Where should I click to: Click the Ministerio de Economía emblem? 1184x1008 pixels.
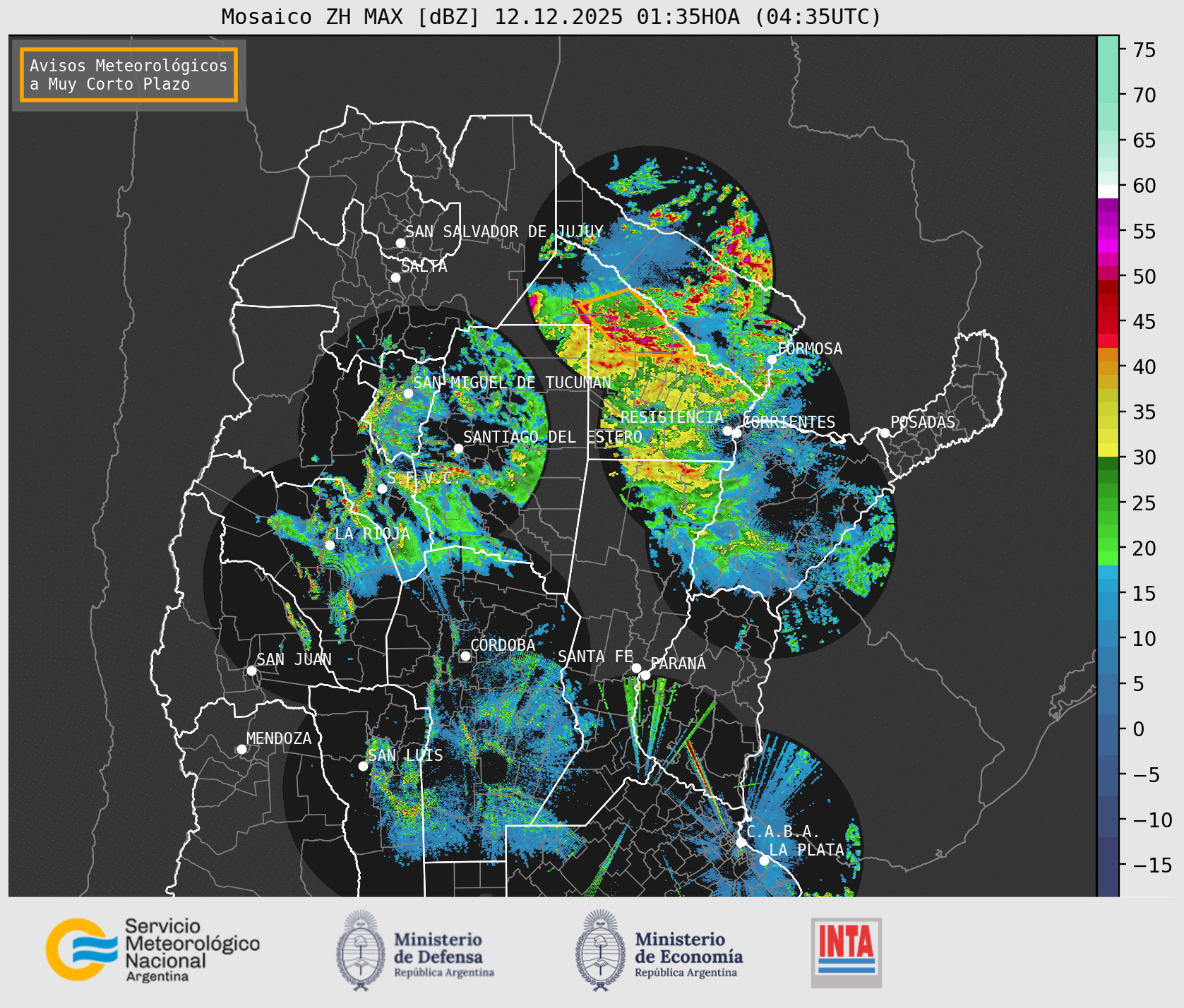coord(601,950)
